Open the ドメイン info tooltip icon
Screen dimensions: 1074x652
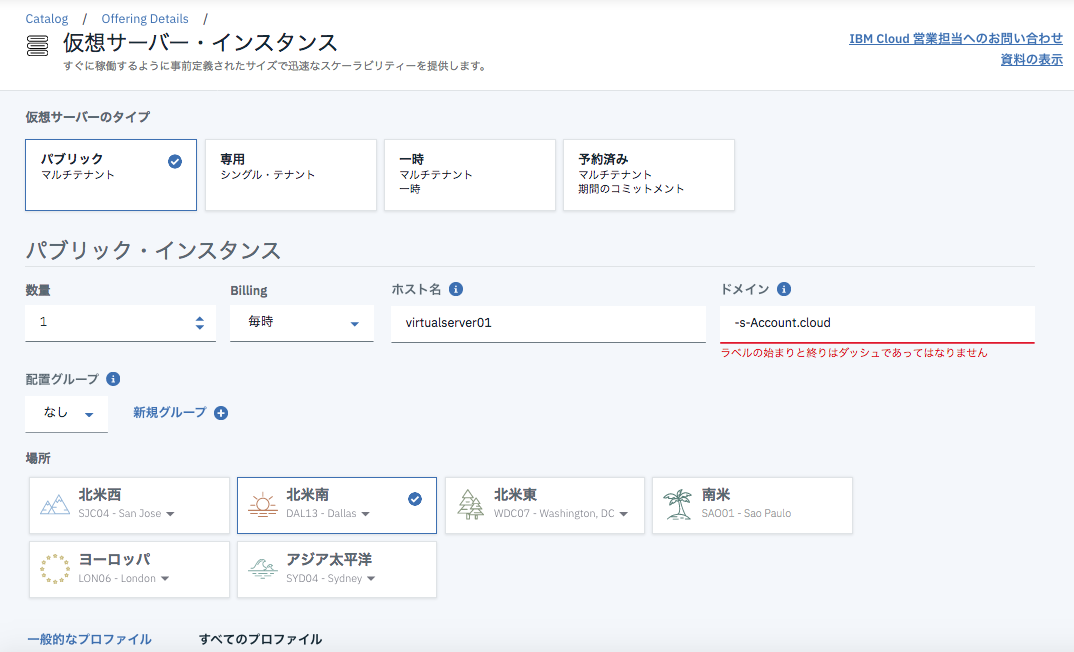pos(783,288)
